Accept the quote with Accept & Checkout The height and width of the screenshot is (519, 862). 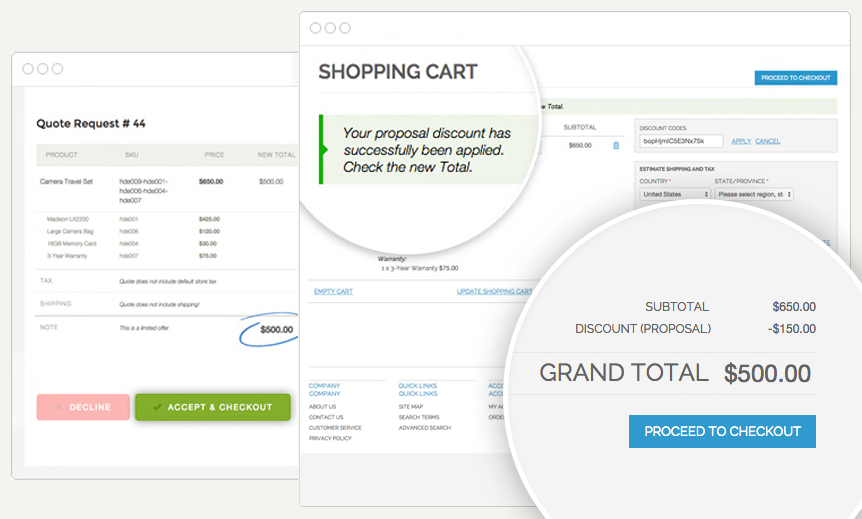tap(213, 407)
